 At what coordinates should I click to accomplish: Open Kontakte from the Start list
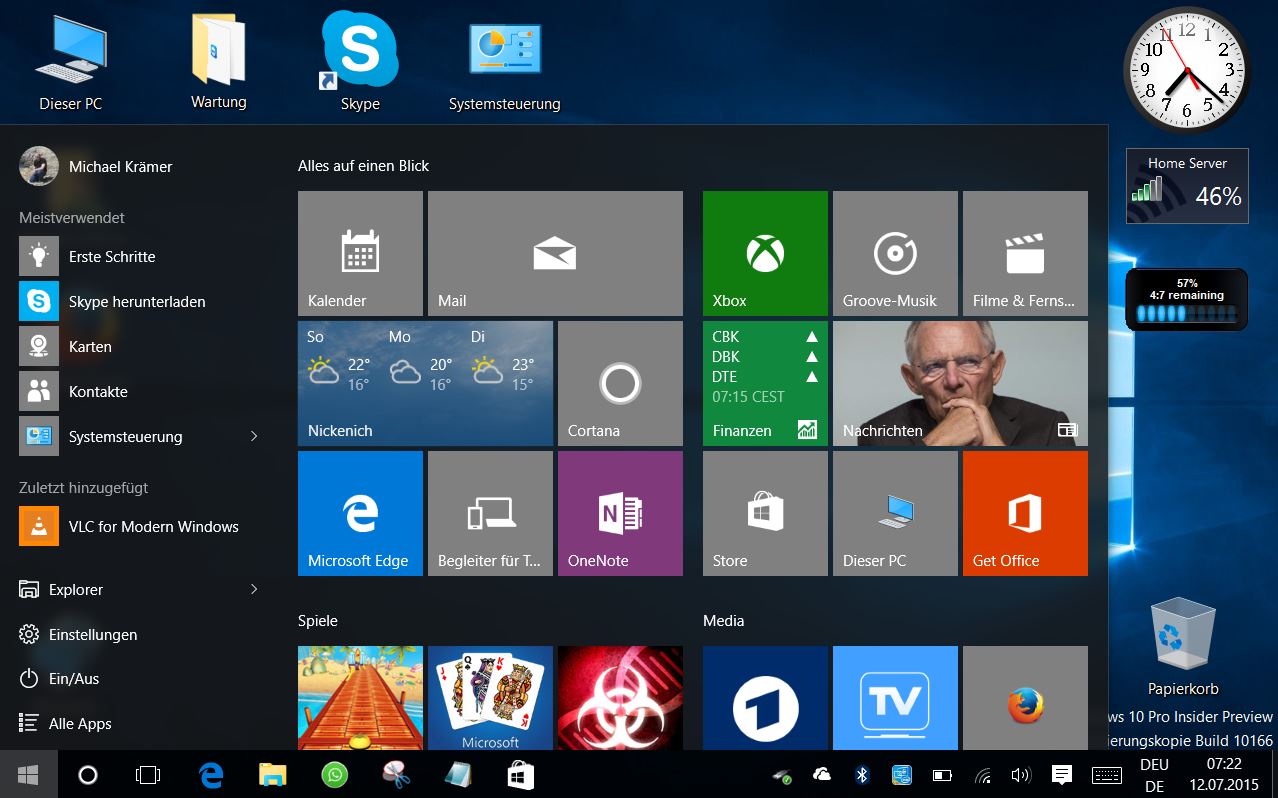tap(140, 391)
